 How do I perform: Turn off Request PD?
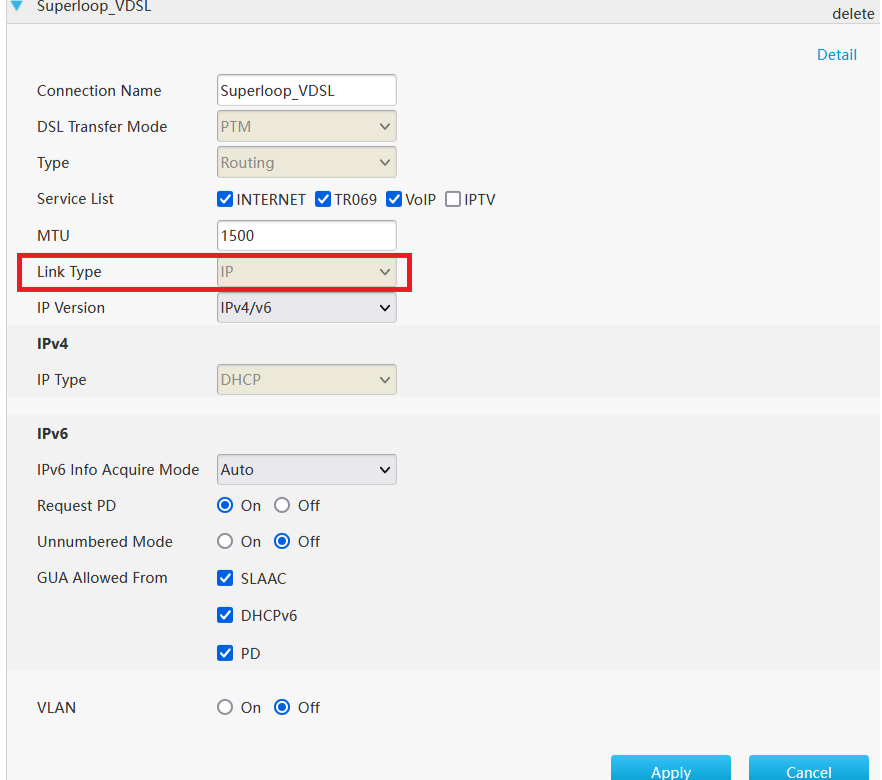pos(281,505)
